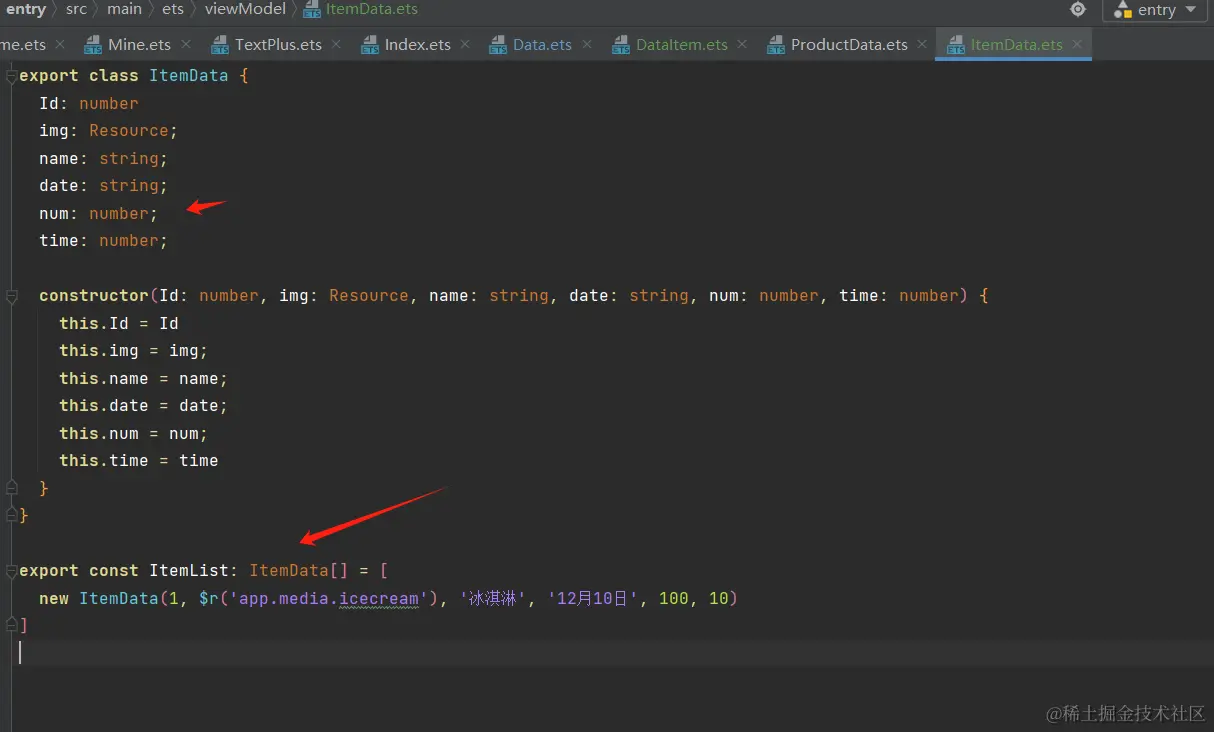Click the '12月10日' string literal
This screenshot has width=1214, height=732.
[x=594, y=599]
